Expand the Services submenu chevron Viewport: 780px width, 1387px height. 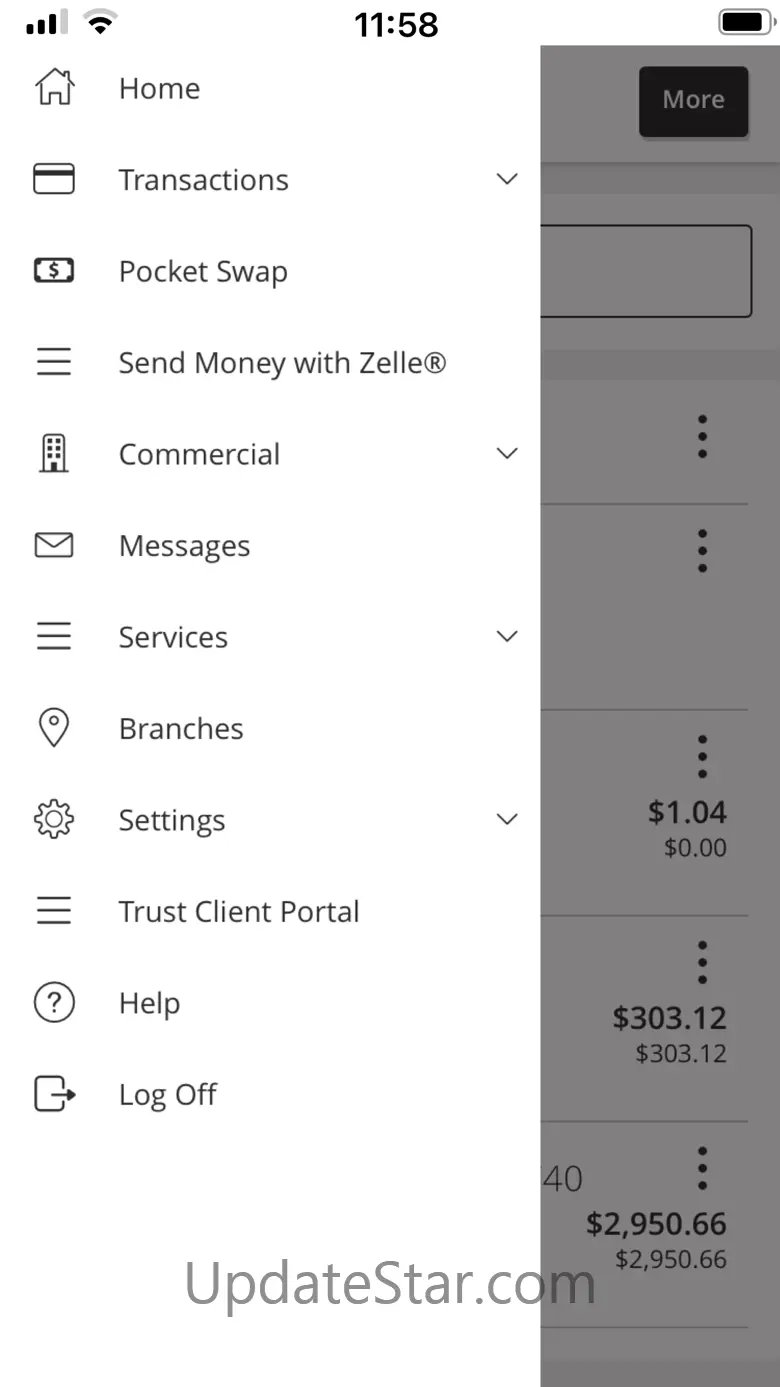[x=507, y=637]
